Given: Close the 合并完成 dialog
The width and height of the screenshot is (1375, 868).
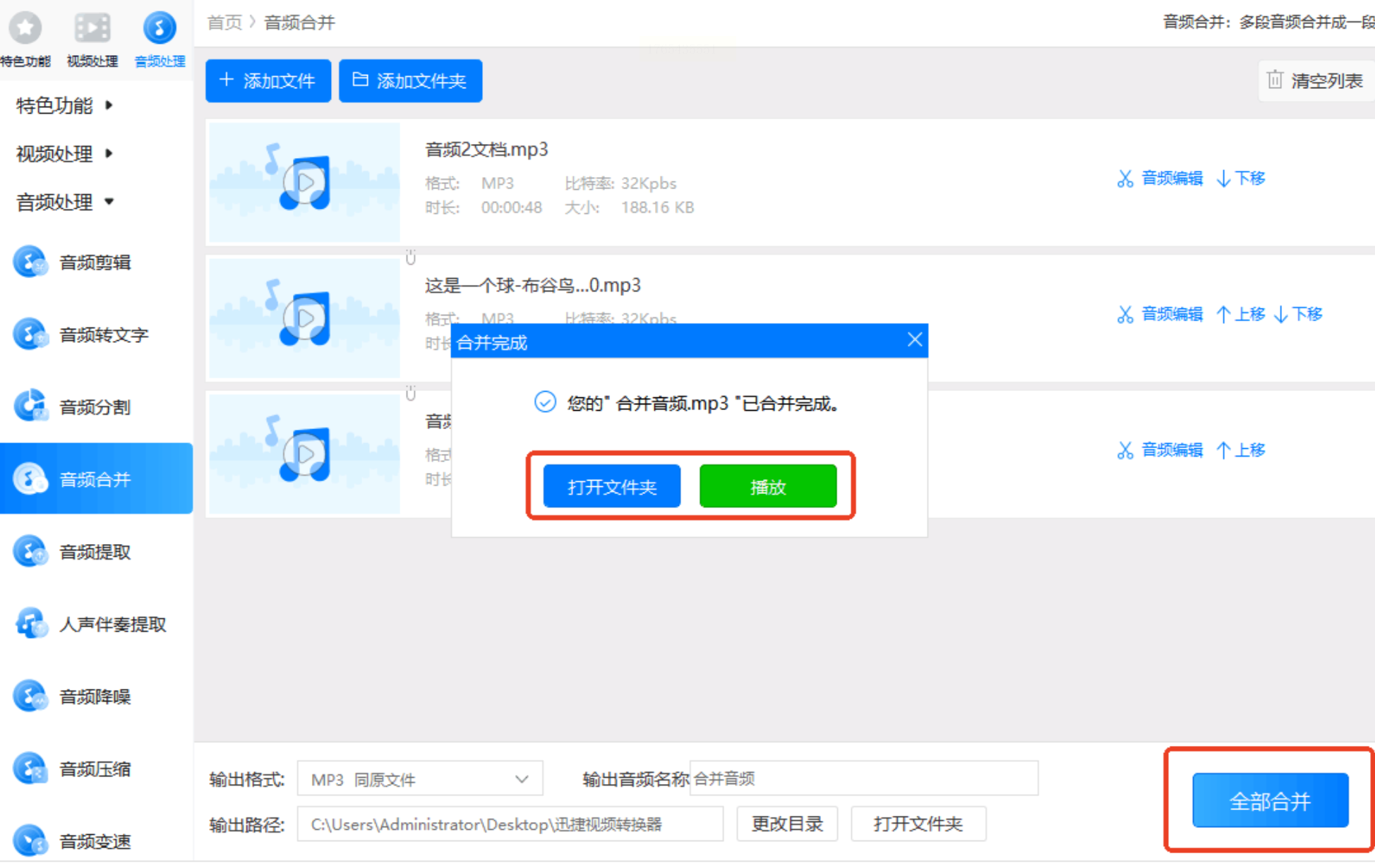Looking at the screenshot, I should [x=914, y=340].
